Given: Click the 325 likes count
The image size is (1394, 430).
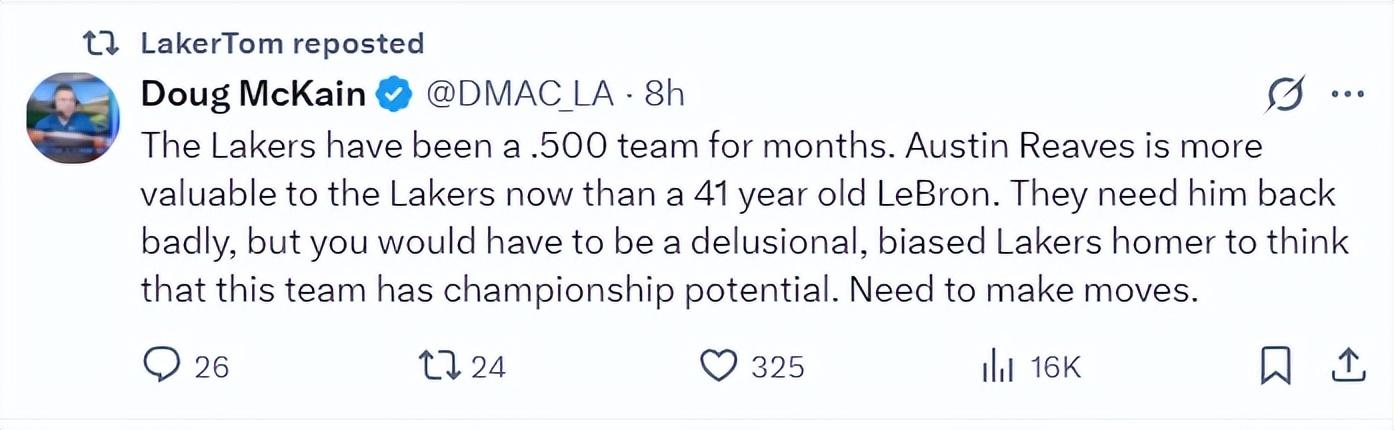Looking at the screenshot, I should [x=778, y=367].
